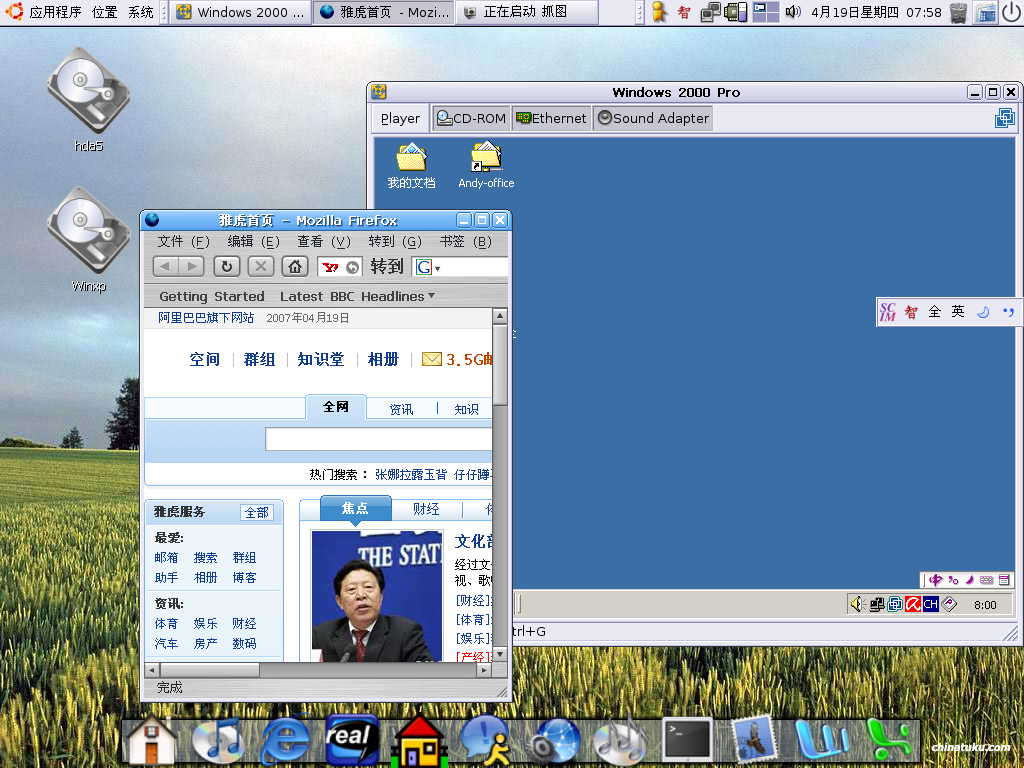The image size is (1024, 768).
Task: Open the colorful house icon in the dock
Action: coord(419,741)
